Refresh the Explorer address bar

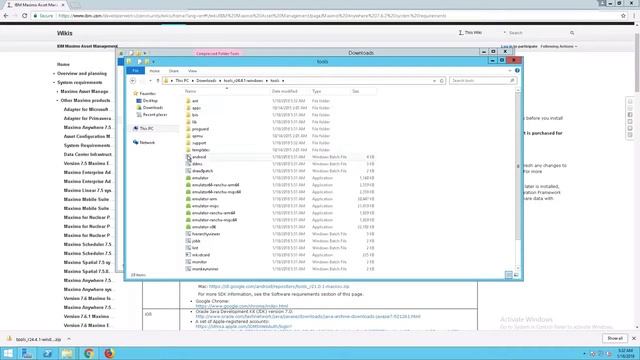click(x=442, y=81)
